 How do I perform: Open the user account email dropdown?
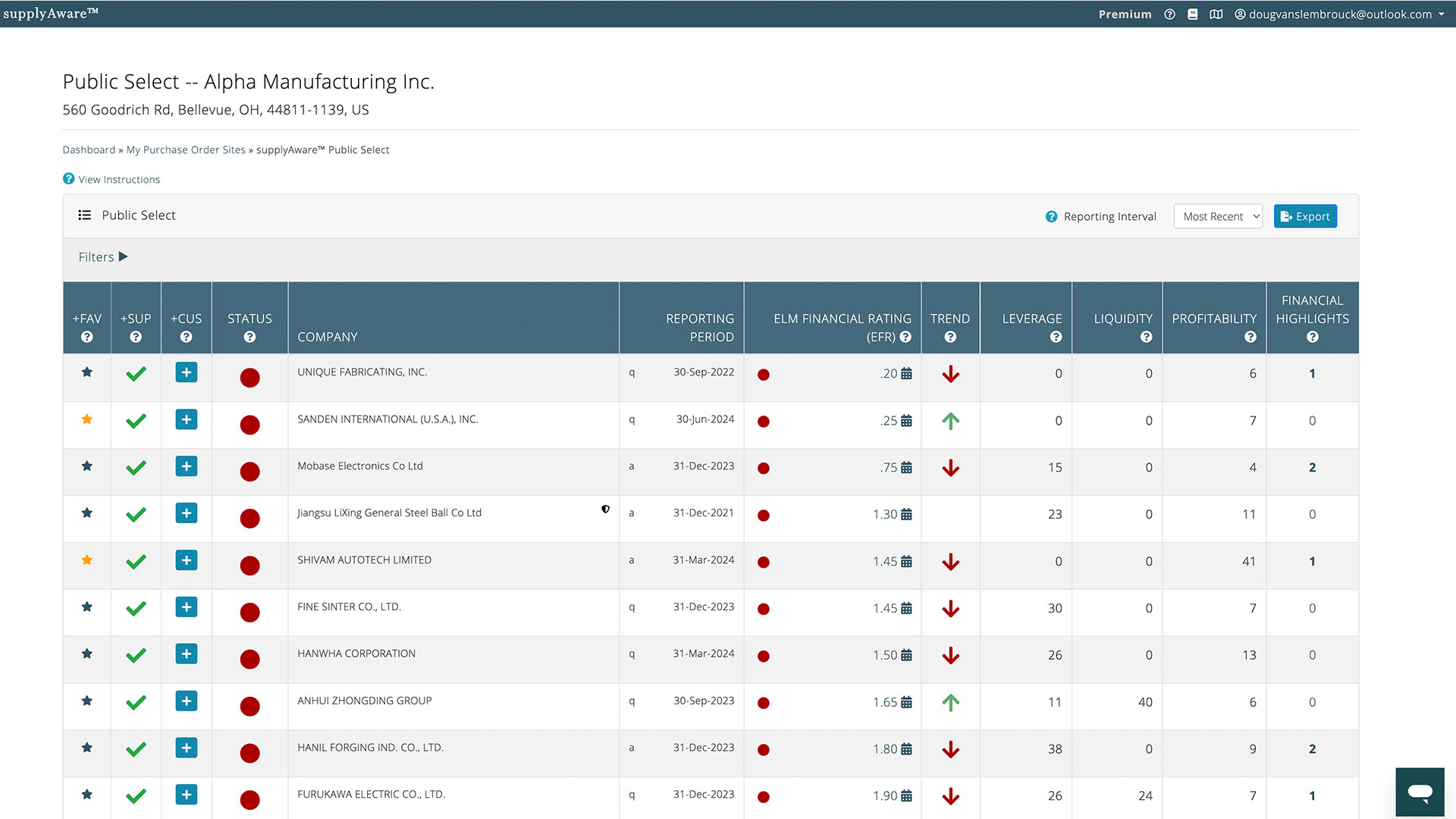point(1340,14)
